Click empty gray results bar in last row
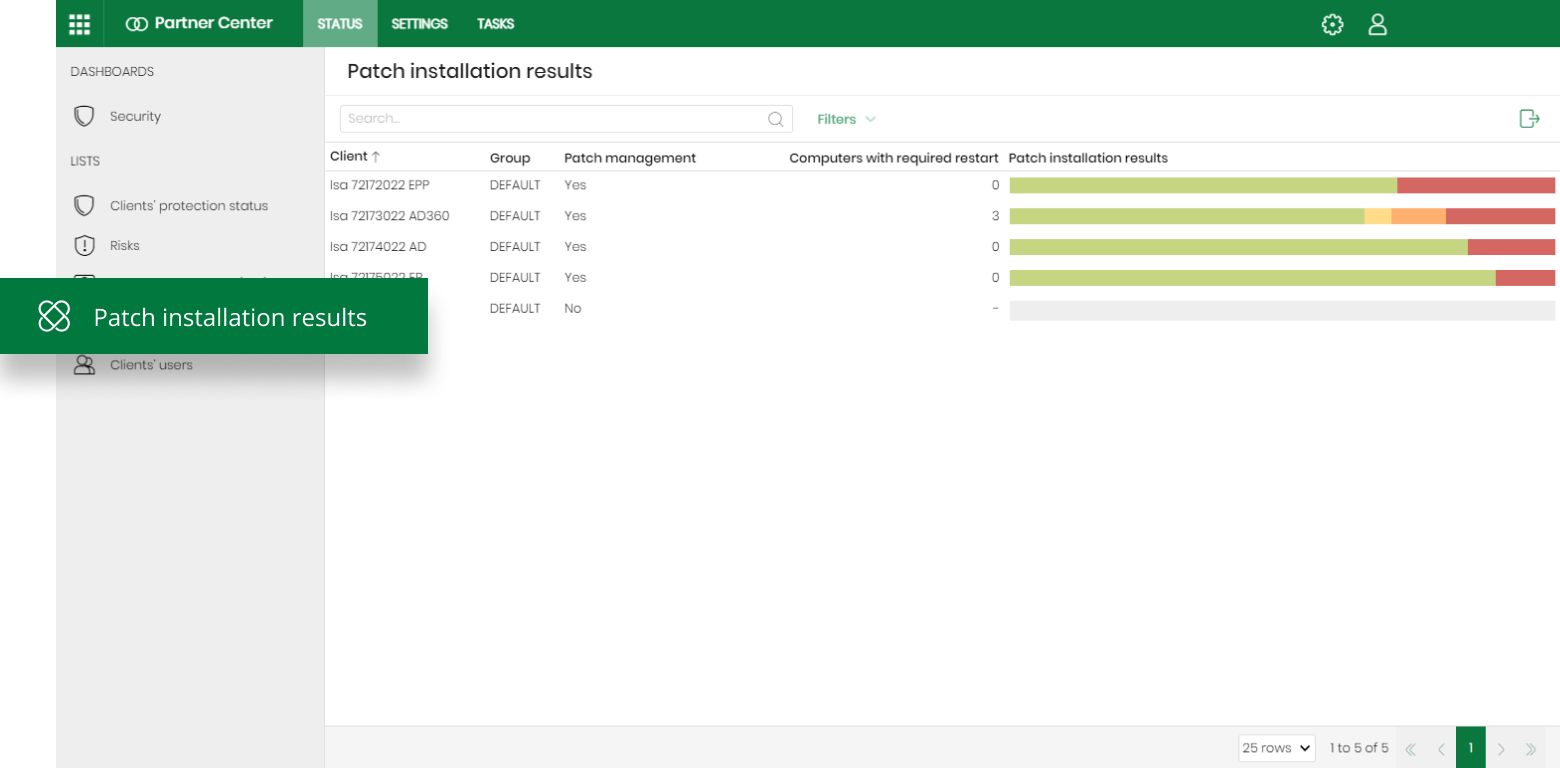 (x=1282, y=310)
